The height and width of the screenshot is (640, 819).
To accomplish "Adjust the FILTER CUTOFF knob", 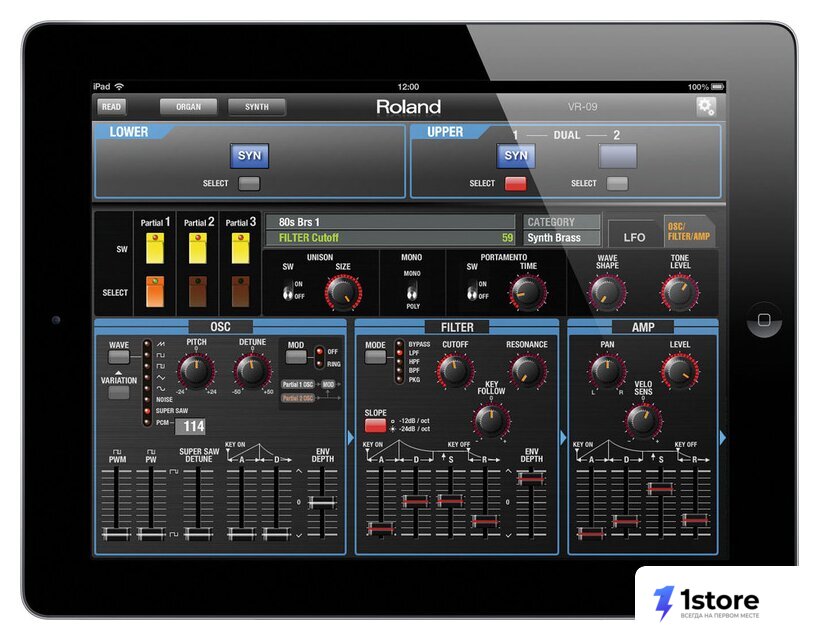I will click(455, 370).
